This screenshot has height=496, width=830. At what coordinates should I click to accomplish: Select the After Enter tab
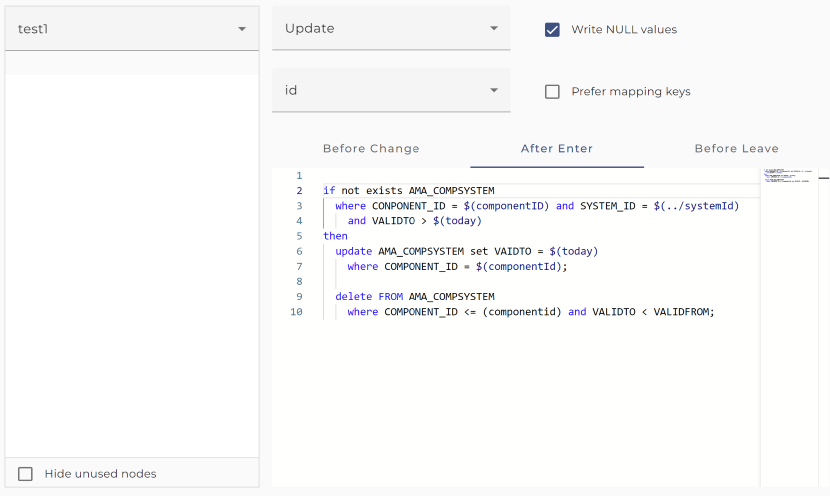tap(557, 149)
